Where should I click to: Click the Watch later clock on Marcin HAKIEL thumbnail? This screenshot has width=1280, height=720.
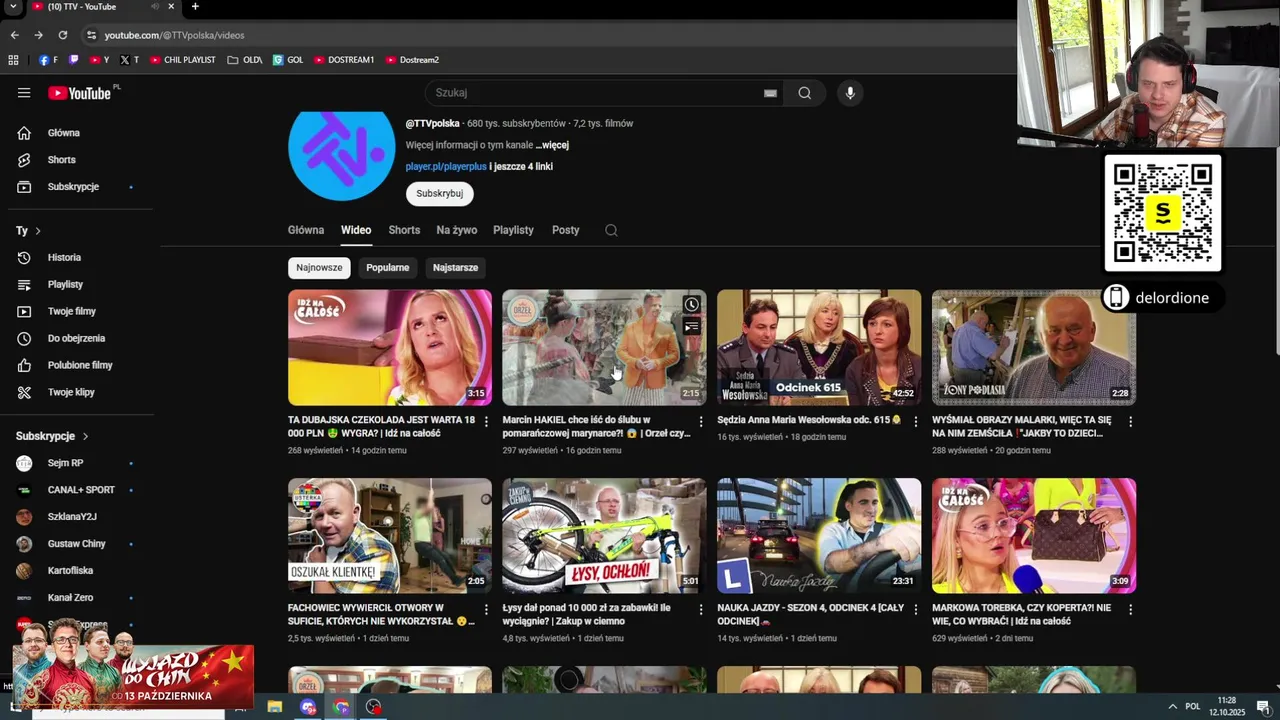pyautogui.click(x=691, y=305)
